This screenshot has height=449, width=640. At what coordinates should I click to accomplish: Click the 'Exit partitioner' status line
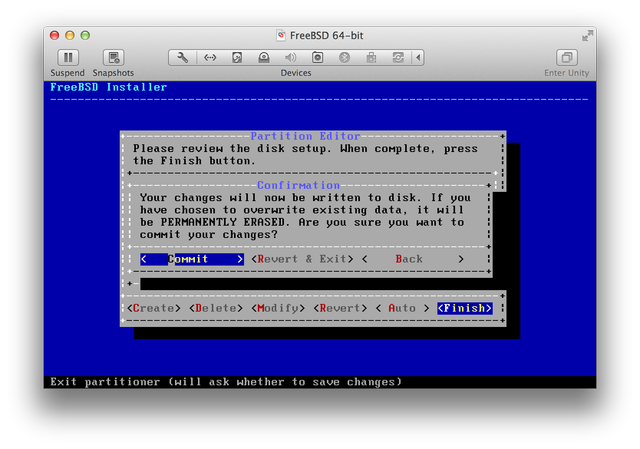pos(226,382)
